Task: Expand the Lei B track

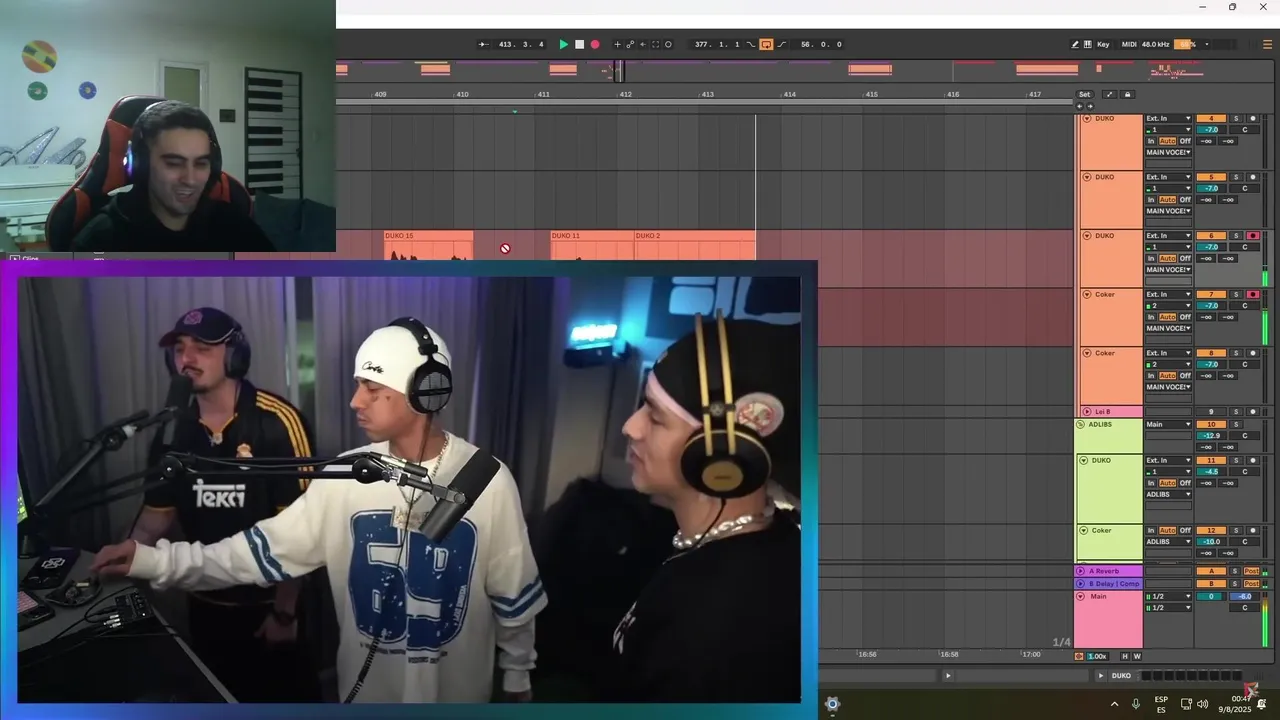Action: [x=1087, y=411]
